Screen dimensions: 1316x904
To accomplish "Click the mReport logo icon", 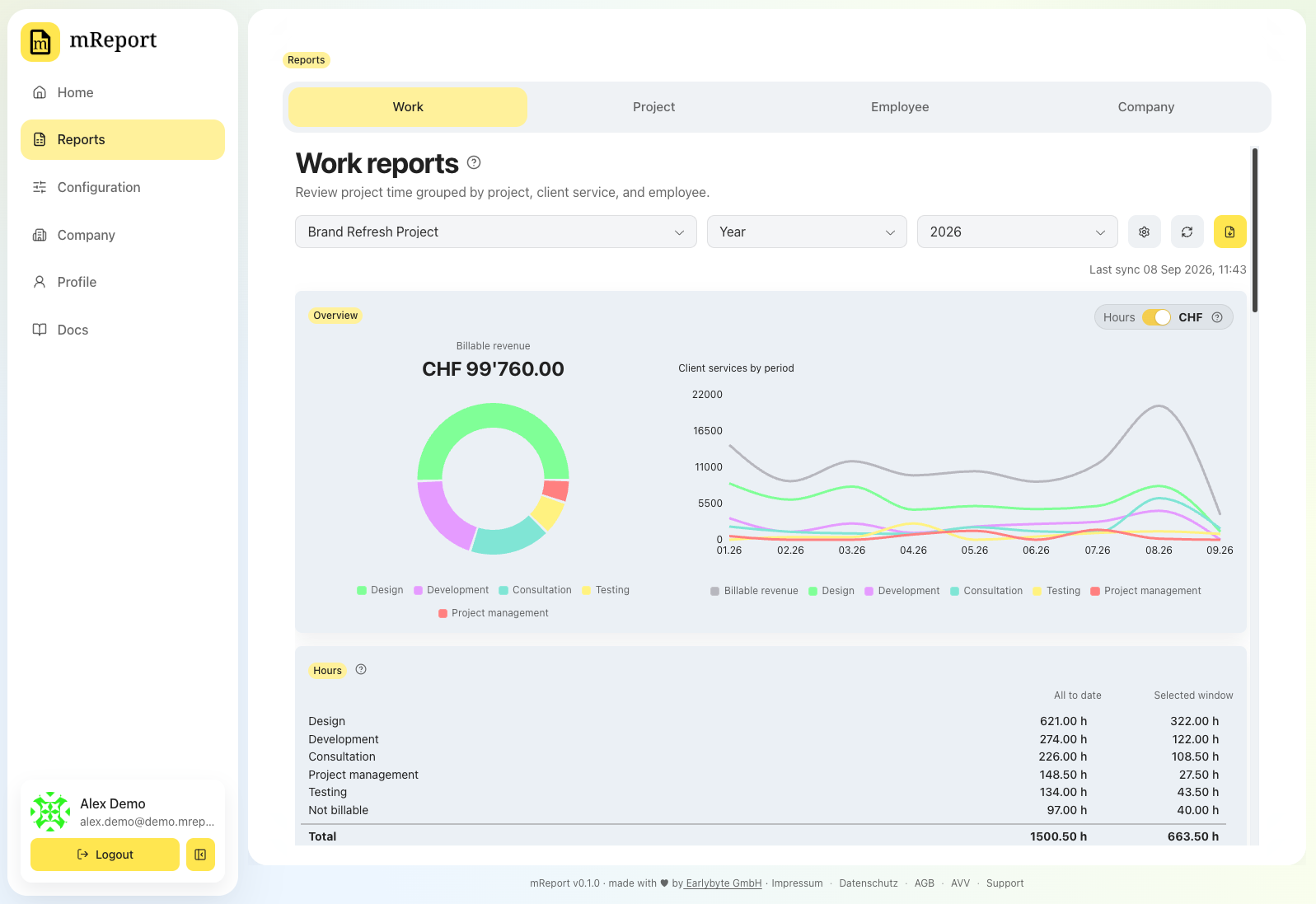I will 40,41.
